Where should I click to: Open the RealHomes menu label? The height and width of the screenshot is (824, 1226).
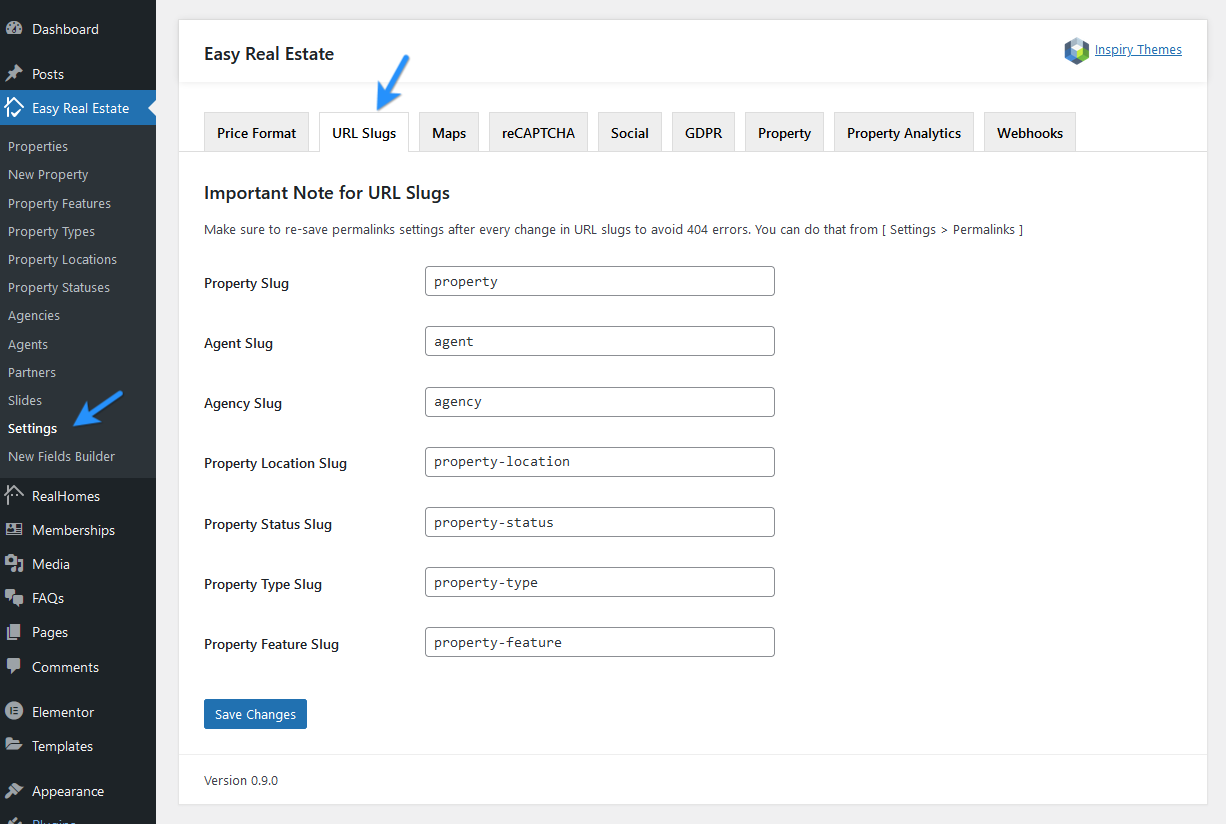coord(66,496)
